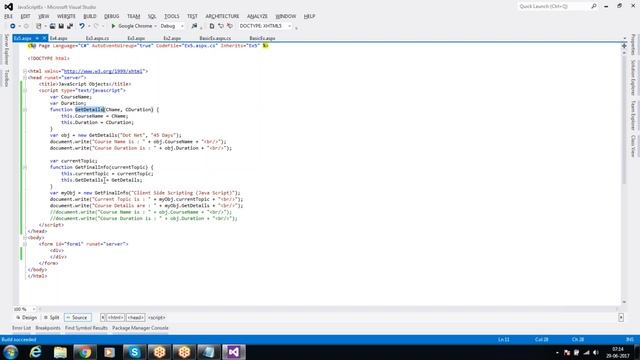This screenshot has height=360, width=640.
Task: Open the undo history dropdown arrow
Action: coord(89,26)
